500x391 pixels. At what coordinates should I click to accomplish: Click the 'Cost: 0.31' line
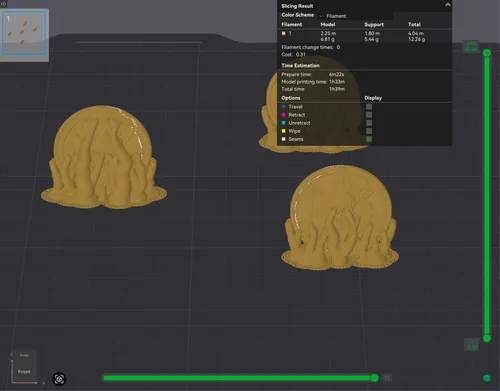(x=293, y=55)
